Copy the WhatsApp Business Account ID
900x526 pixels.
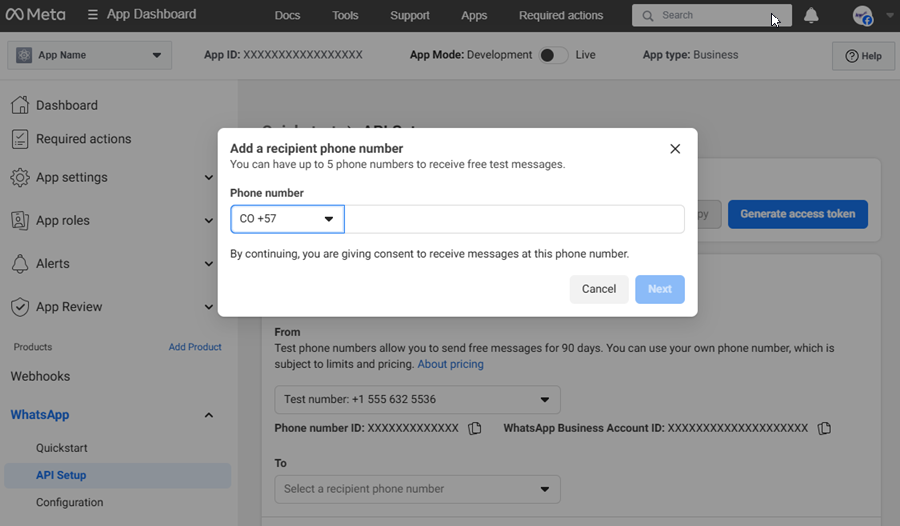click(x=824, y=428)
